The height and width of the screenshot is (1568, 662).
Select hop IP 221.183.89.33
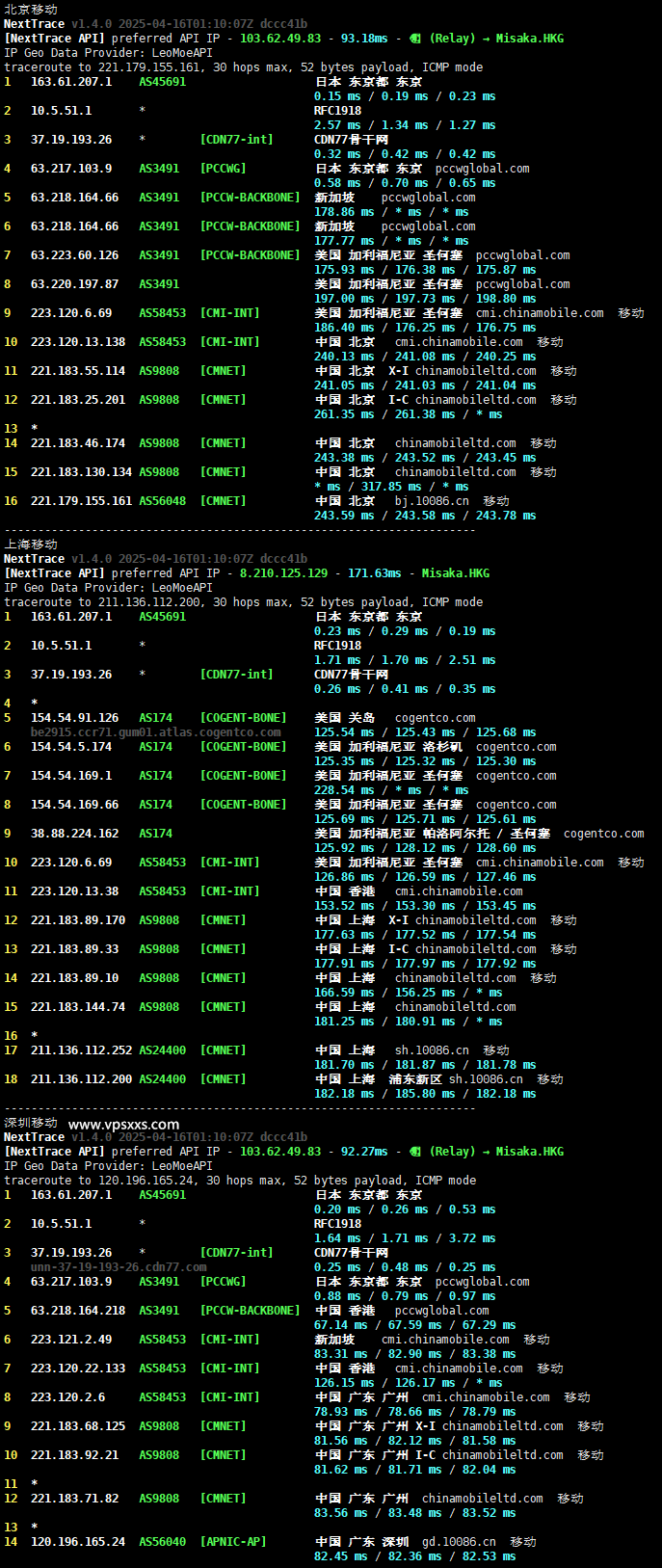click(x=75, y=949)
